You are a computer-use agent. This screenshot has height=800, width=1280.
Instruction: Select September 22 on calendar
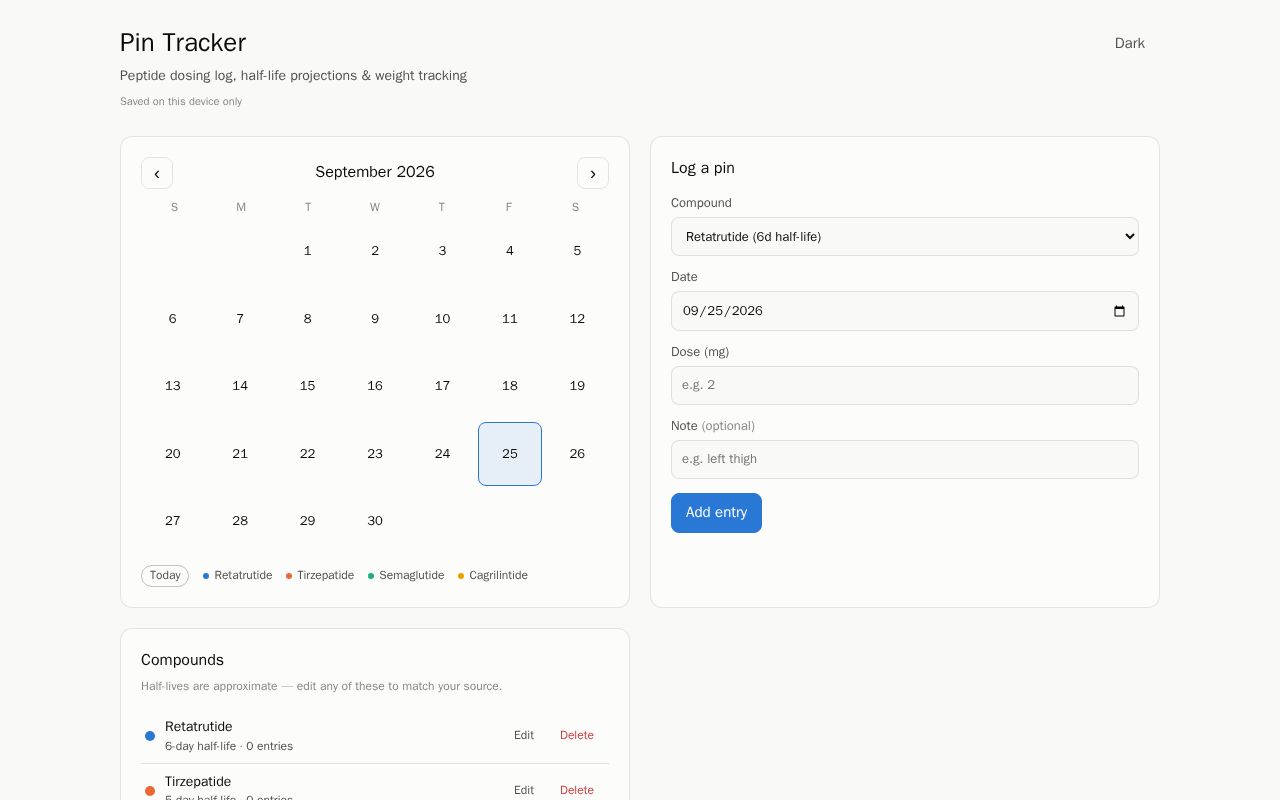click(308, 454)
